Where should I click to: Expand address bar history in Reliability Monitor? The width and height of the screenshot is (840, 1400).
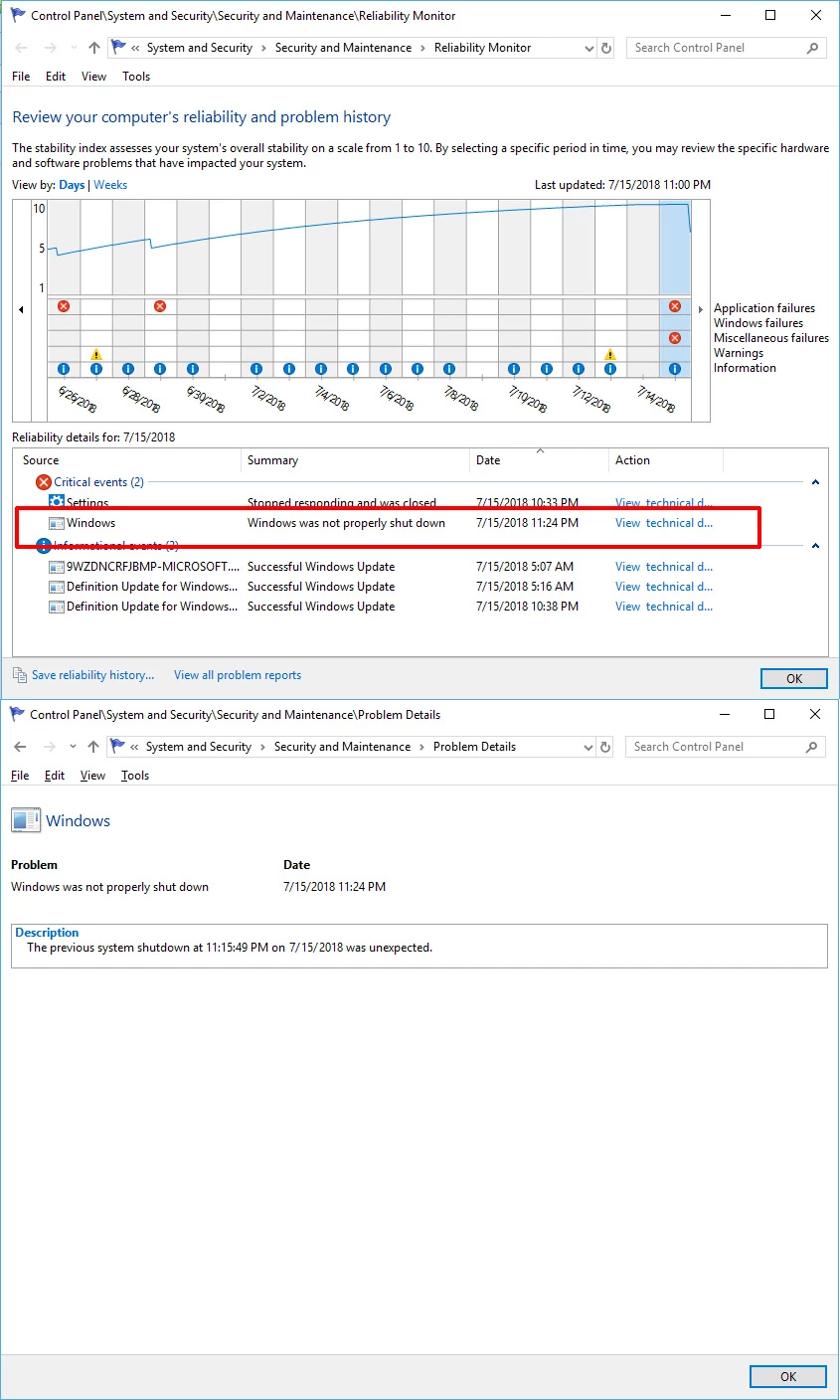coord(588,48)
